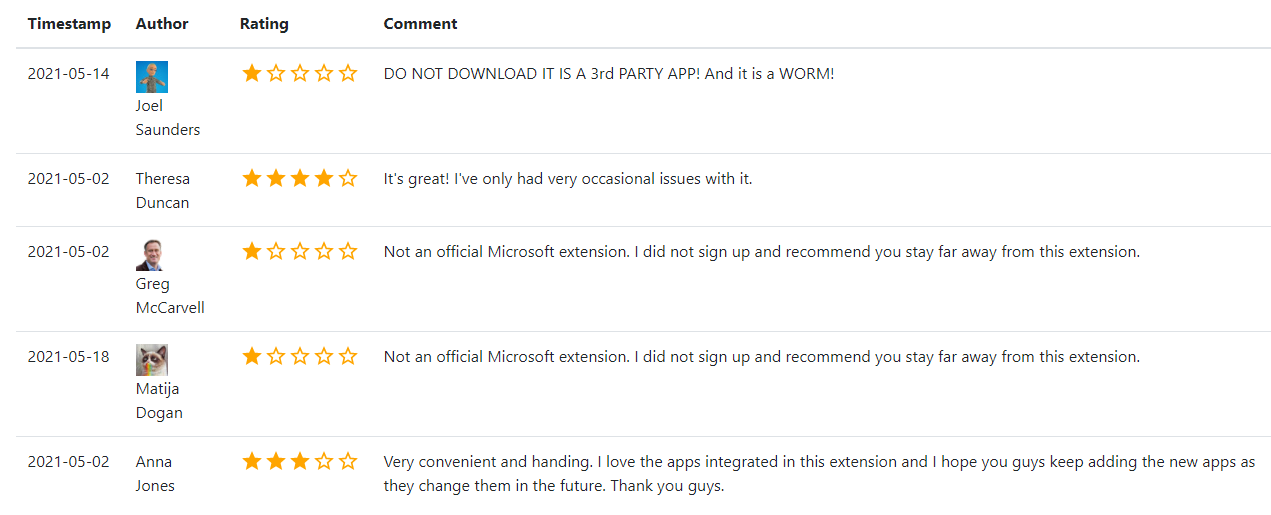This screenshot has width=1271, height=515.
Task: Click the fifth empty star in Theresa Duncan's rating
Action: click(x=348, y=178)
